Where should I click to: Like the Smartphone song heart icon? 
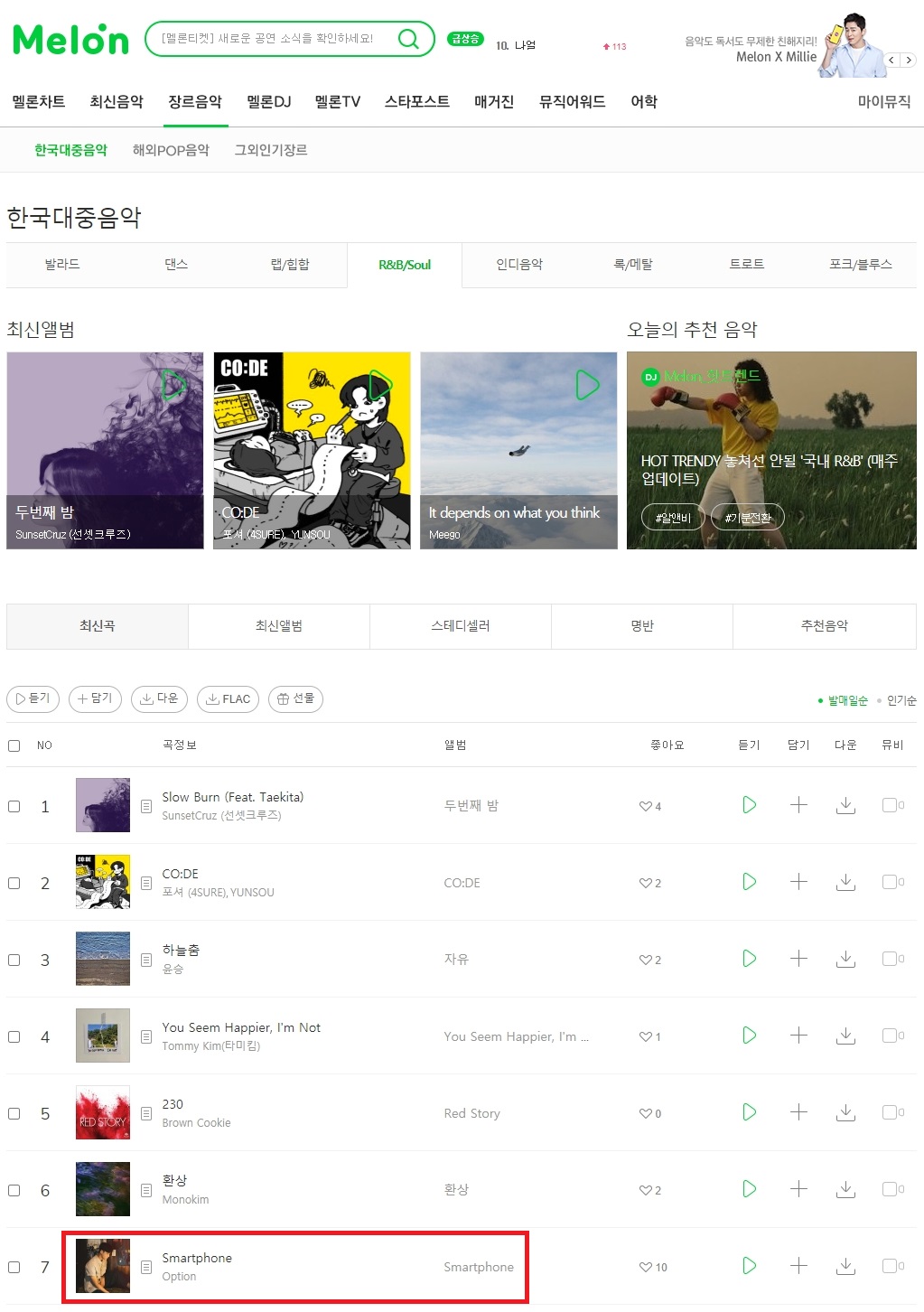[x=646, y=1267]
